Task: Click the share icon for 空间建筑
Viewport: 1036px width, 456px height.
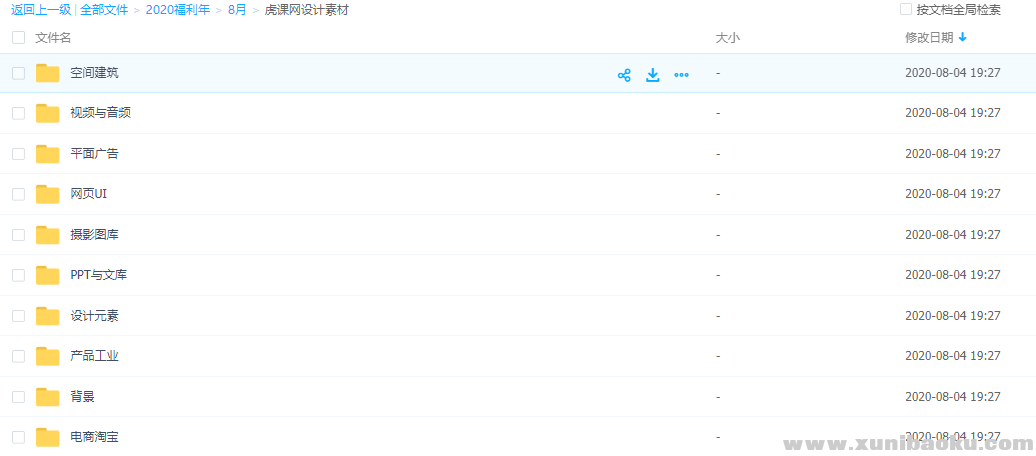Action: [624, 75]
